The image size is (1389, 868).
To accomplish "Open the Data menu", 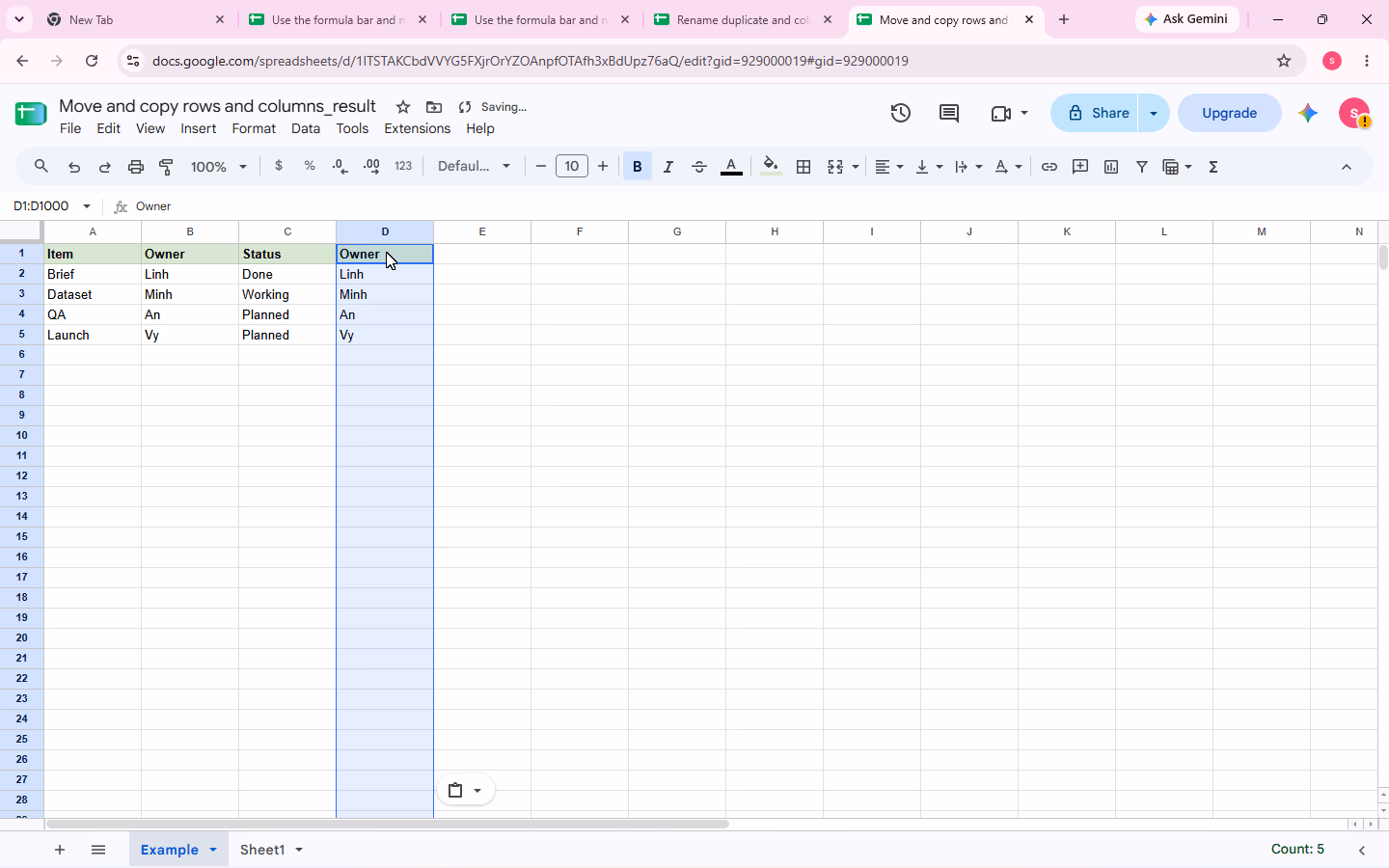I will 306,128.
